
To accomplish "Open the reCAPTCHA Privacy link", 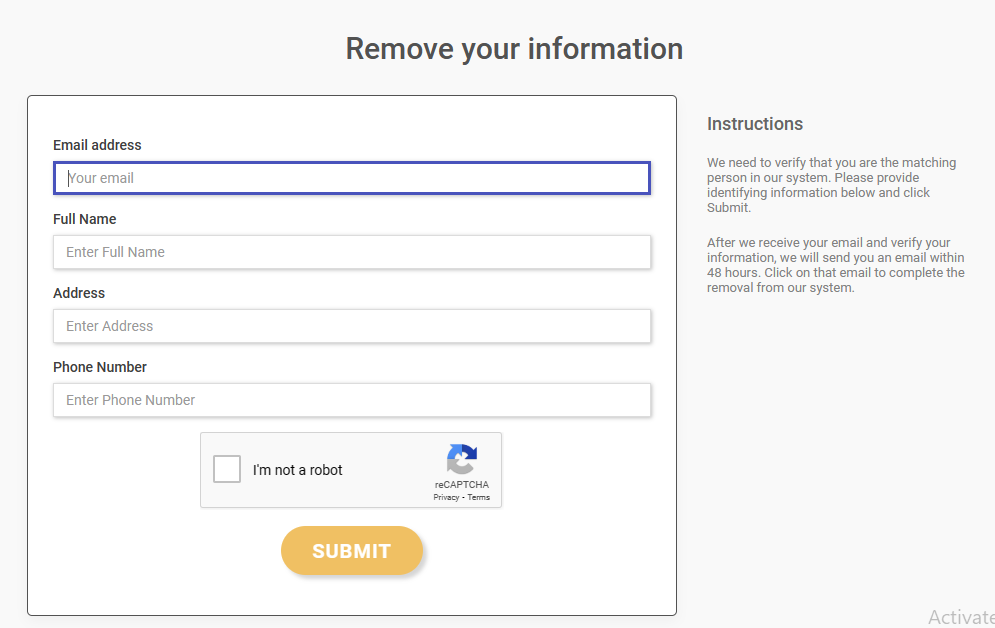I will [446, 497].
